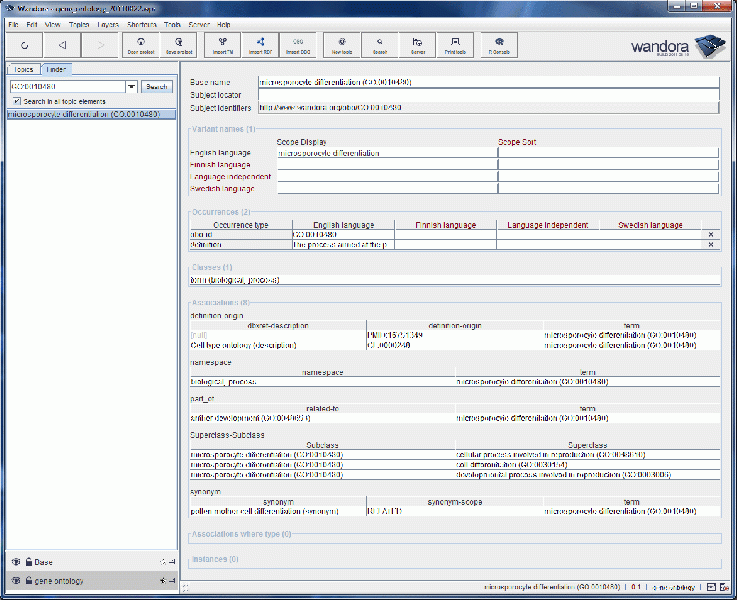Image resolution: width=737 pixels, height=600 pixels.
Task: Switch to the Topics tab
Action: click(x=23, y=69)
